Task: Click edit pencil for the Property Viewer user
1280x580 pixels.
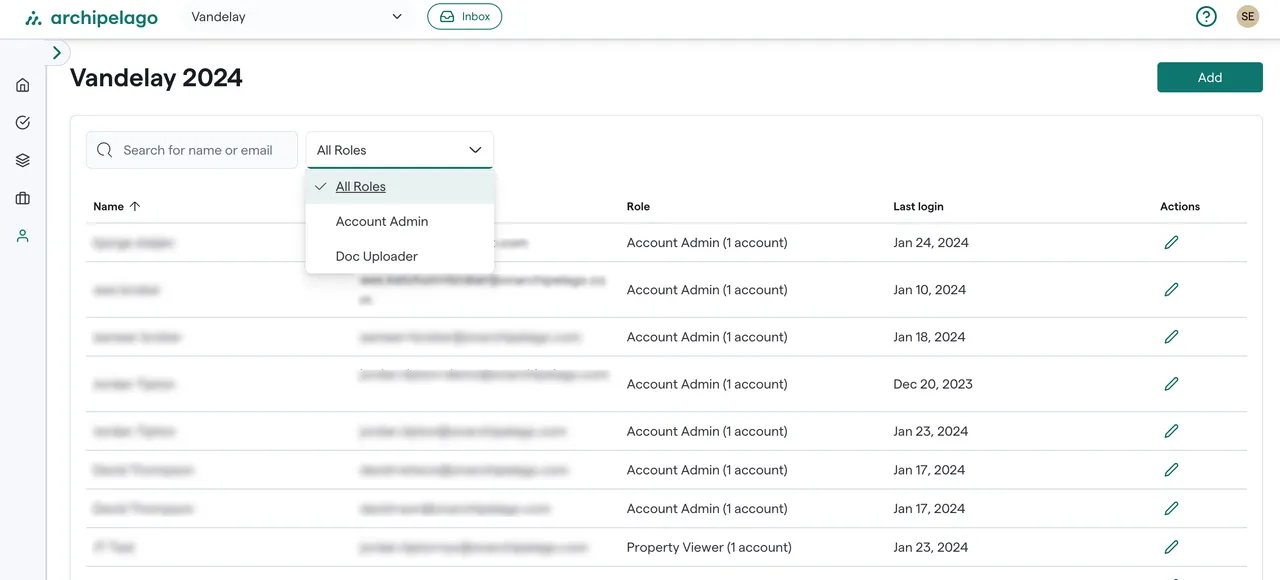Action: click(1171, 547)
